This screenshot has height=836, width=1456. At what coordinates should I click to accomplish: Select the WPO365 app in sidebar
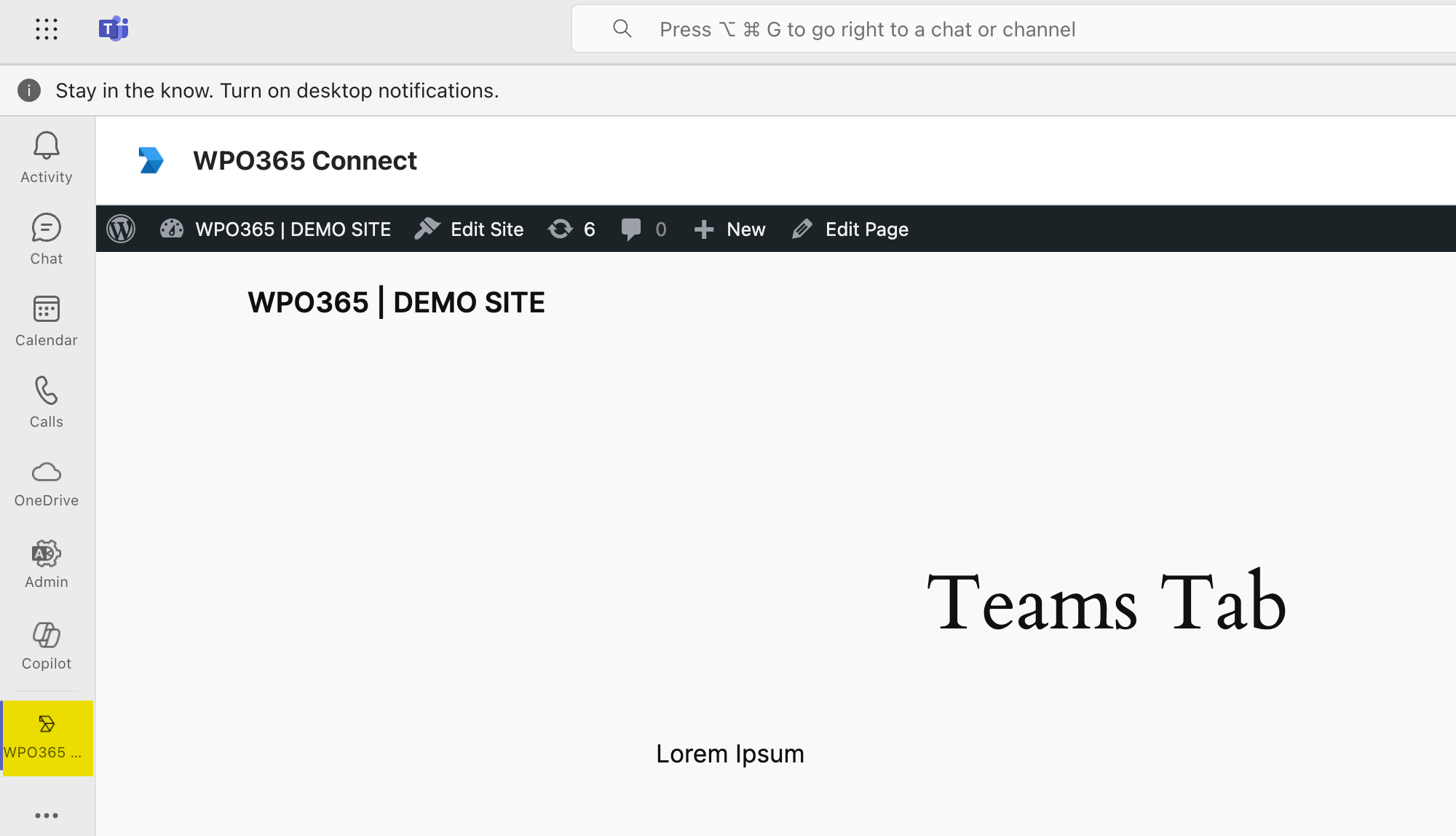47,738
